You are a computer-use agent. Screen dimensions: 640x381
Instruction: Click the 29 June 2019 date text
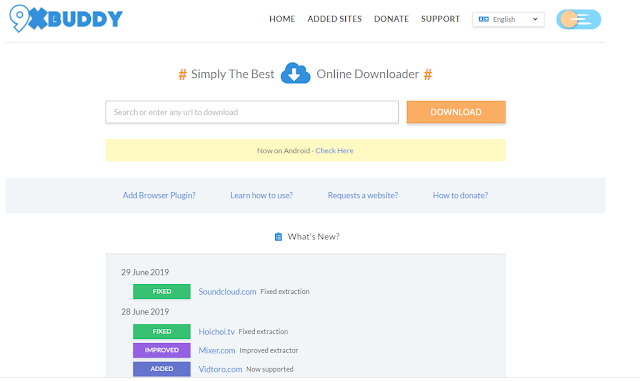pos(145,272)
